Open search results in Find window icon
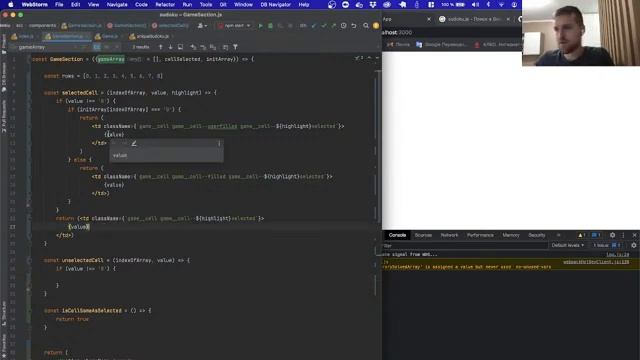The height and width of the screenshot is (360, 640). (180, 47)
